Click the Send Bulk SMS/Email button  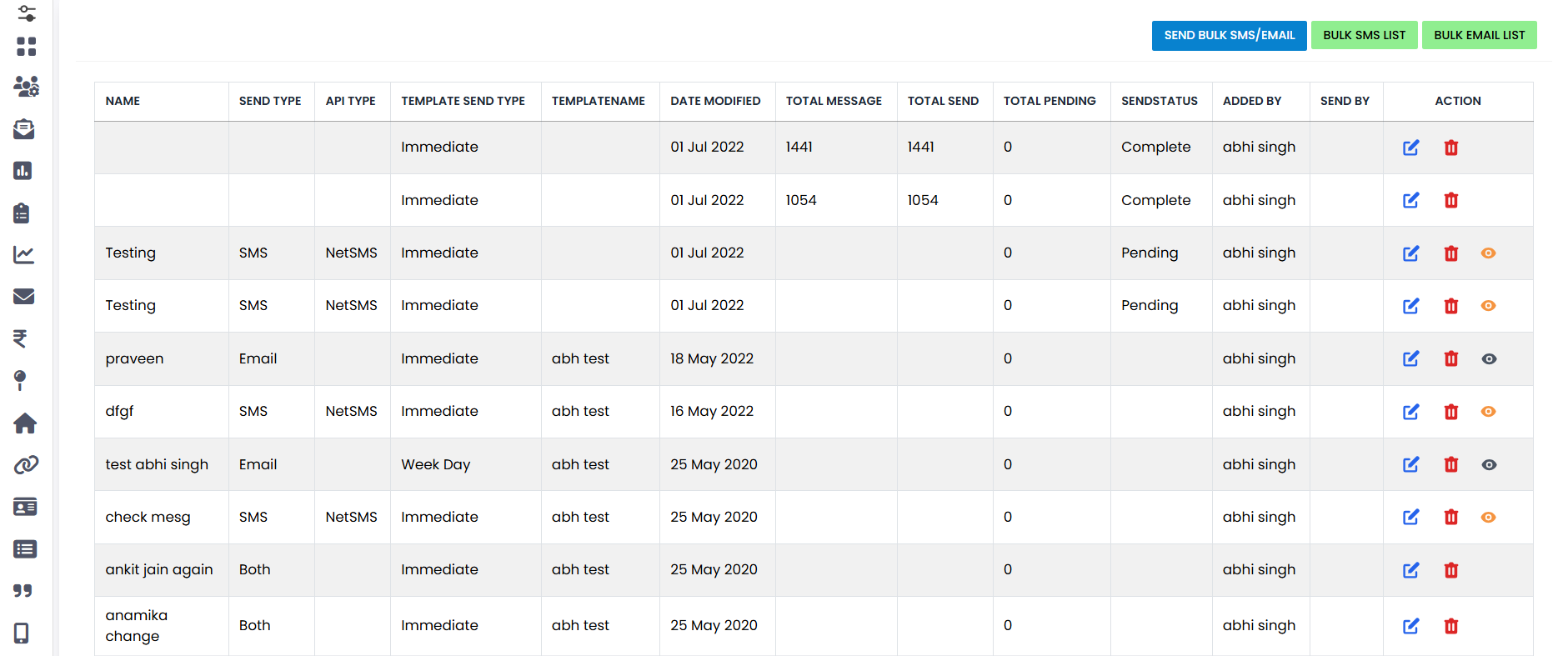[x=1229, y=35]
